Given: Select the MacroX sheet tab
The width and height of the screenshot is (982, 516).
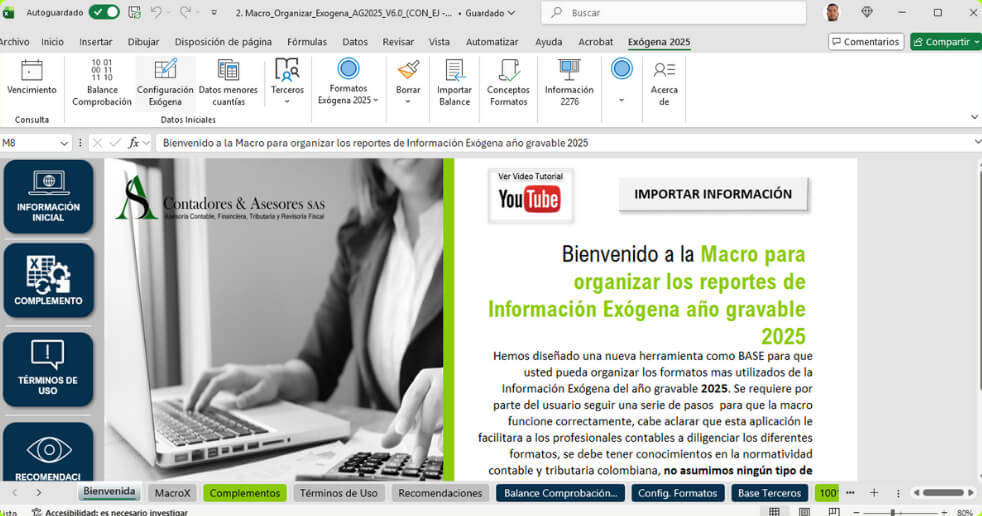Looking at the screenshot, I should click(x=172, y=493).
